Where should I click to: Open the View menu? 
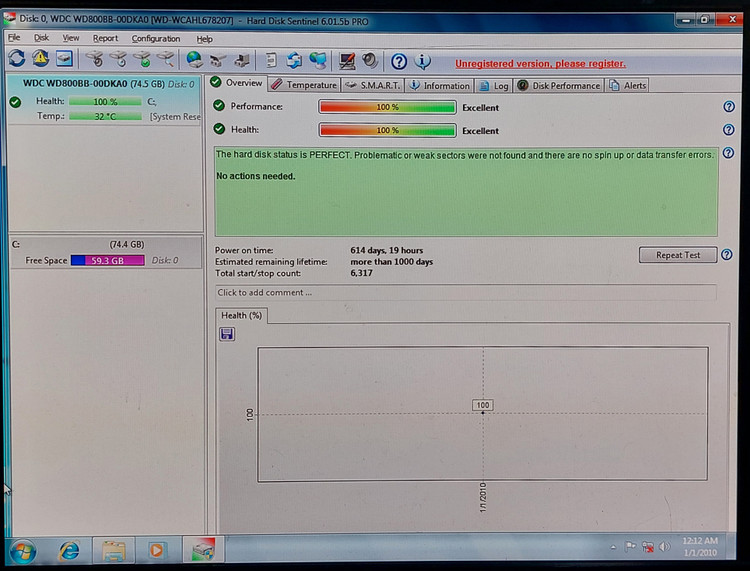71,38
